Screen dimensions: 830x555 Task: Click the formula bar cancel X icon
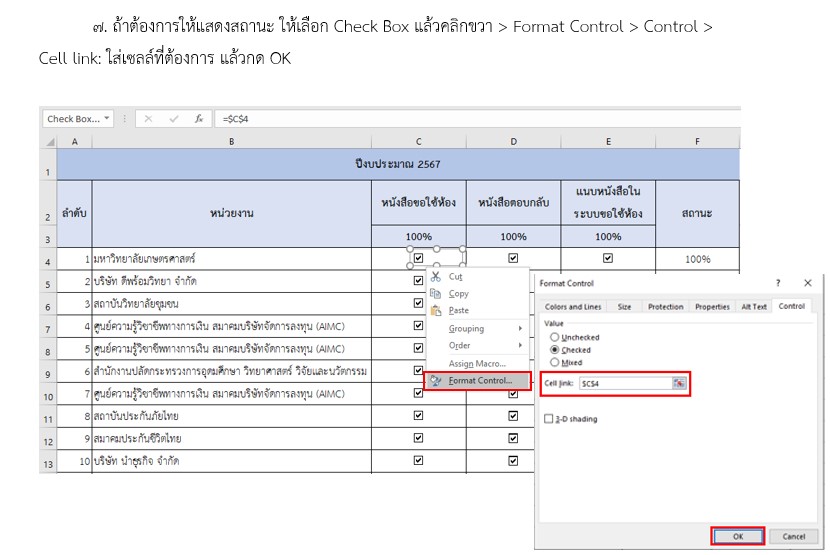pyautogui.click(x=148, y=118)
